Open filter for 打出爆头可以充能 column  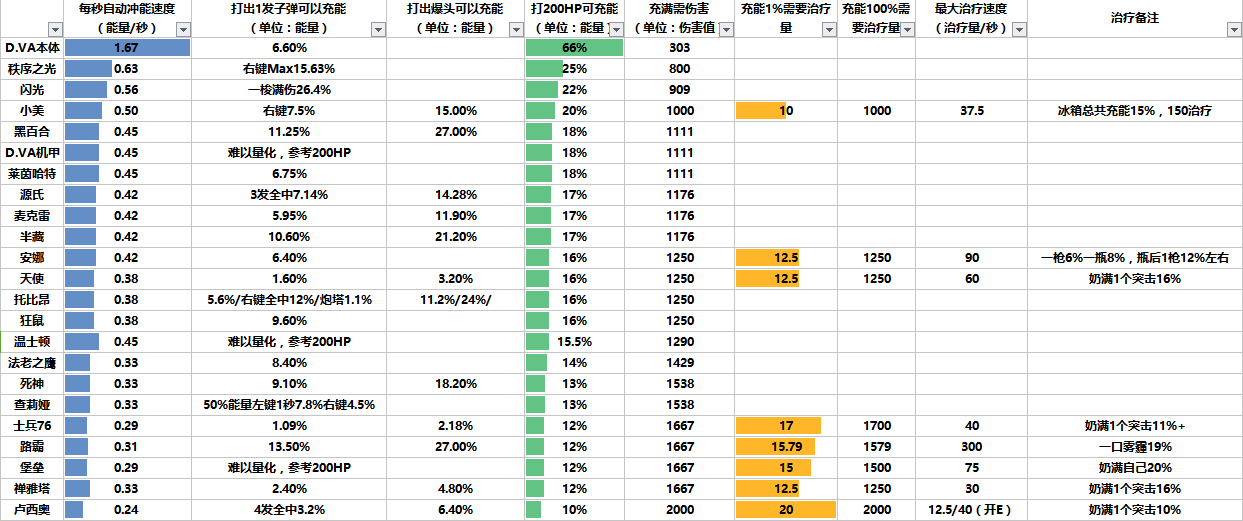pos(516,30)
